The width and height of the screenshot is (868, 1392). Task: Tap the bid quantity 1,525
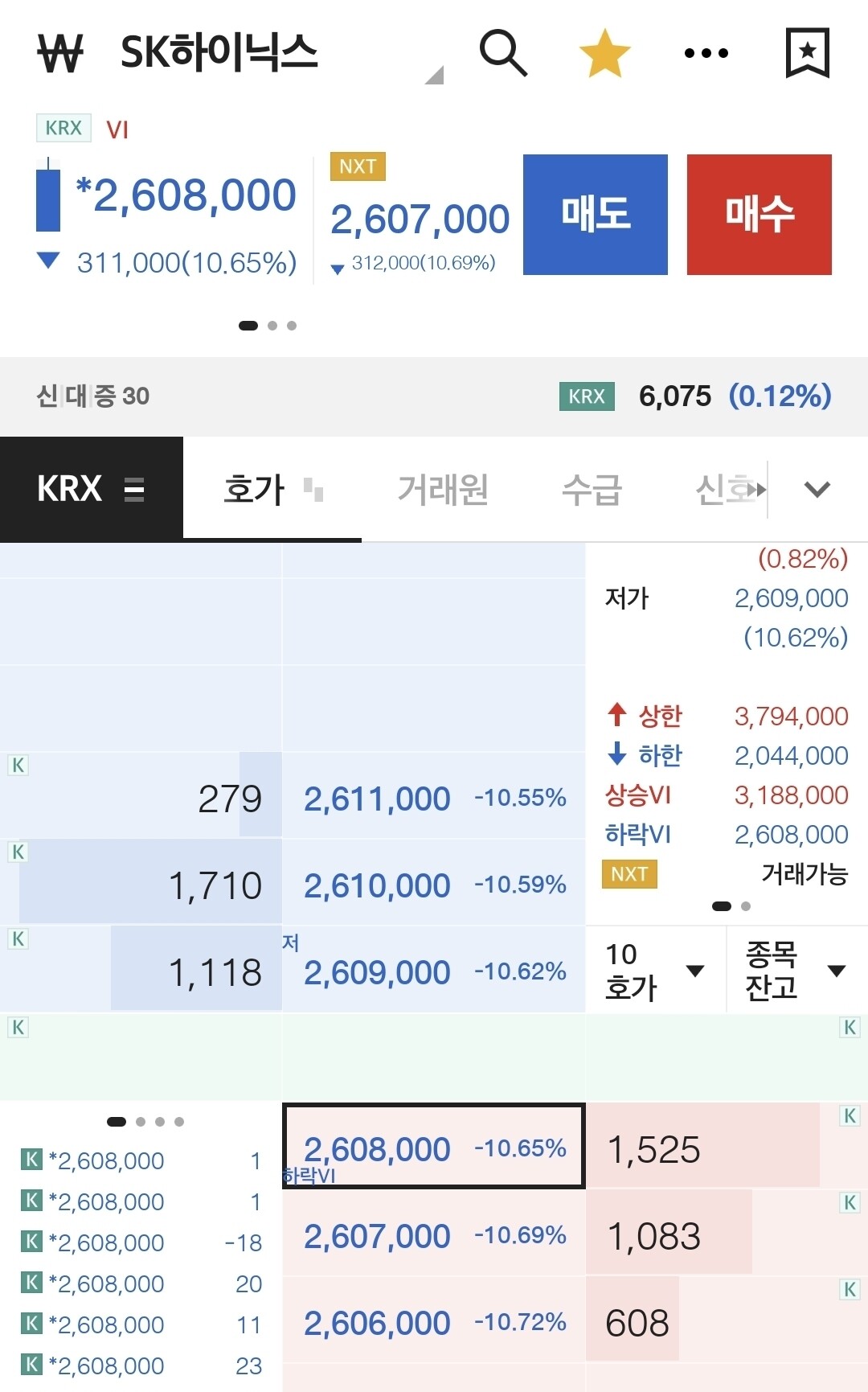[x=653, y=1149]
